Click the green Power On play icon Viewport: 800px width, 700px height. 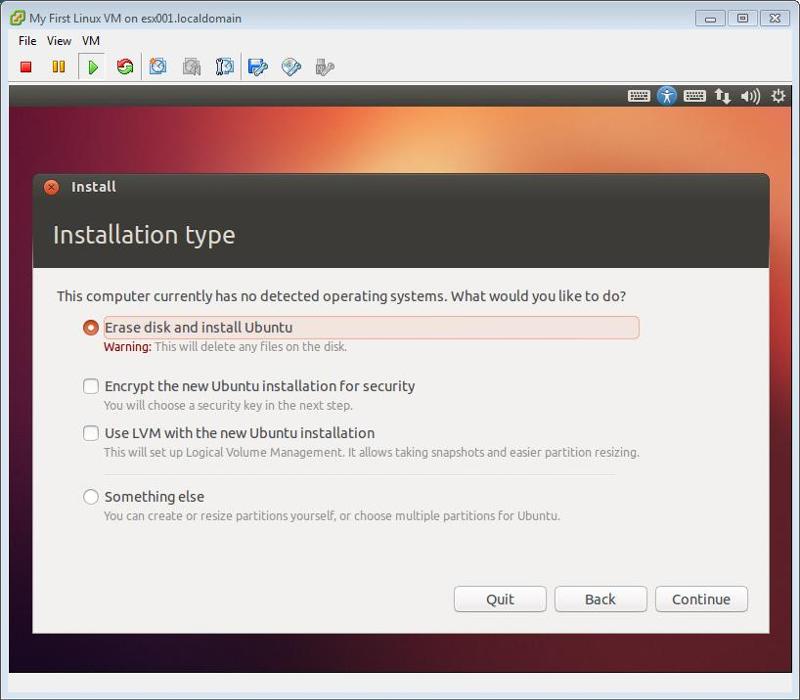click(x=92, y=67)
